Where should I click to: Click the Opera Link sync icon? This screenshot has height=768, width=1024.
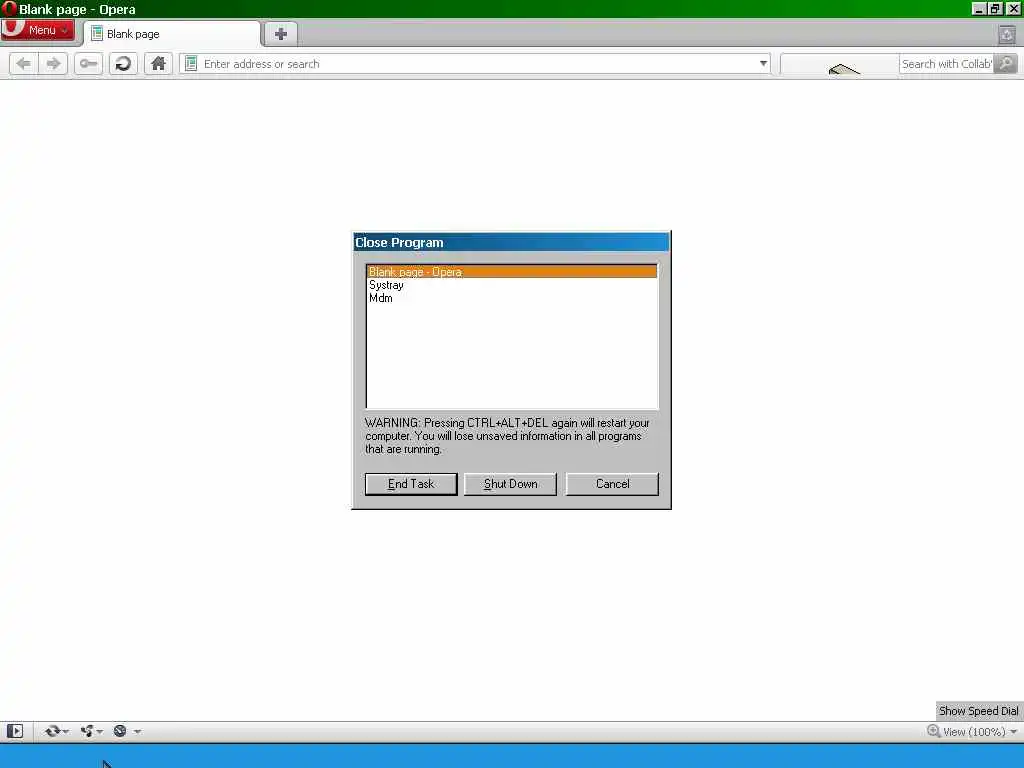point(52,731)
